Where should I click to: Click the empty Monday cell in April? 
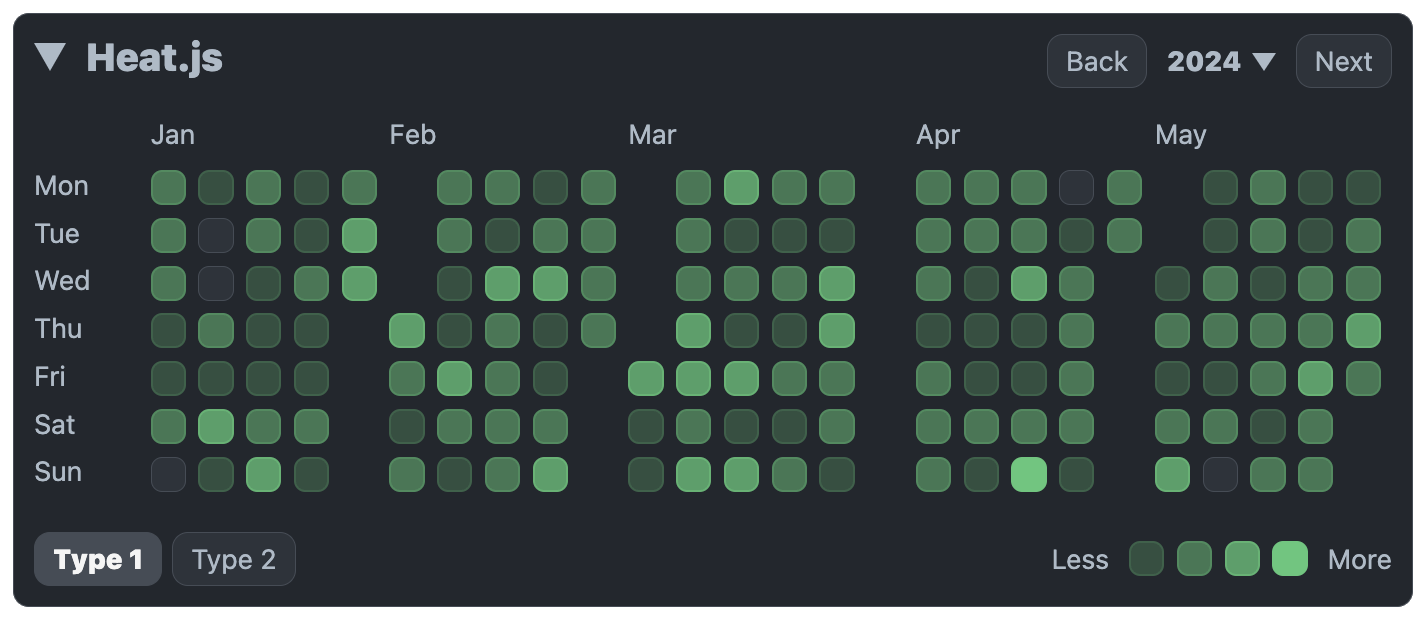click(x=1074, y=186)
